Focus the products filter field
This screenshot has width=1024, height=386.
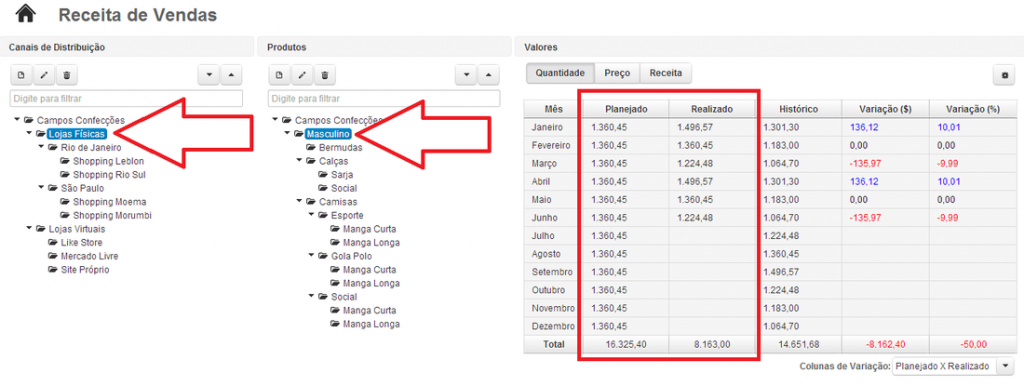384,99
